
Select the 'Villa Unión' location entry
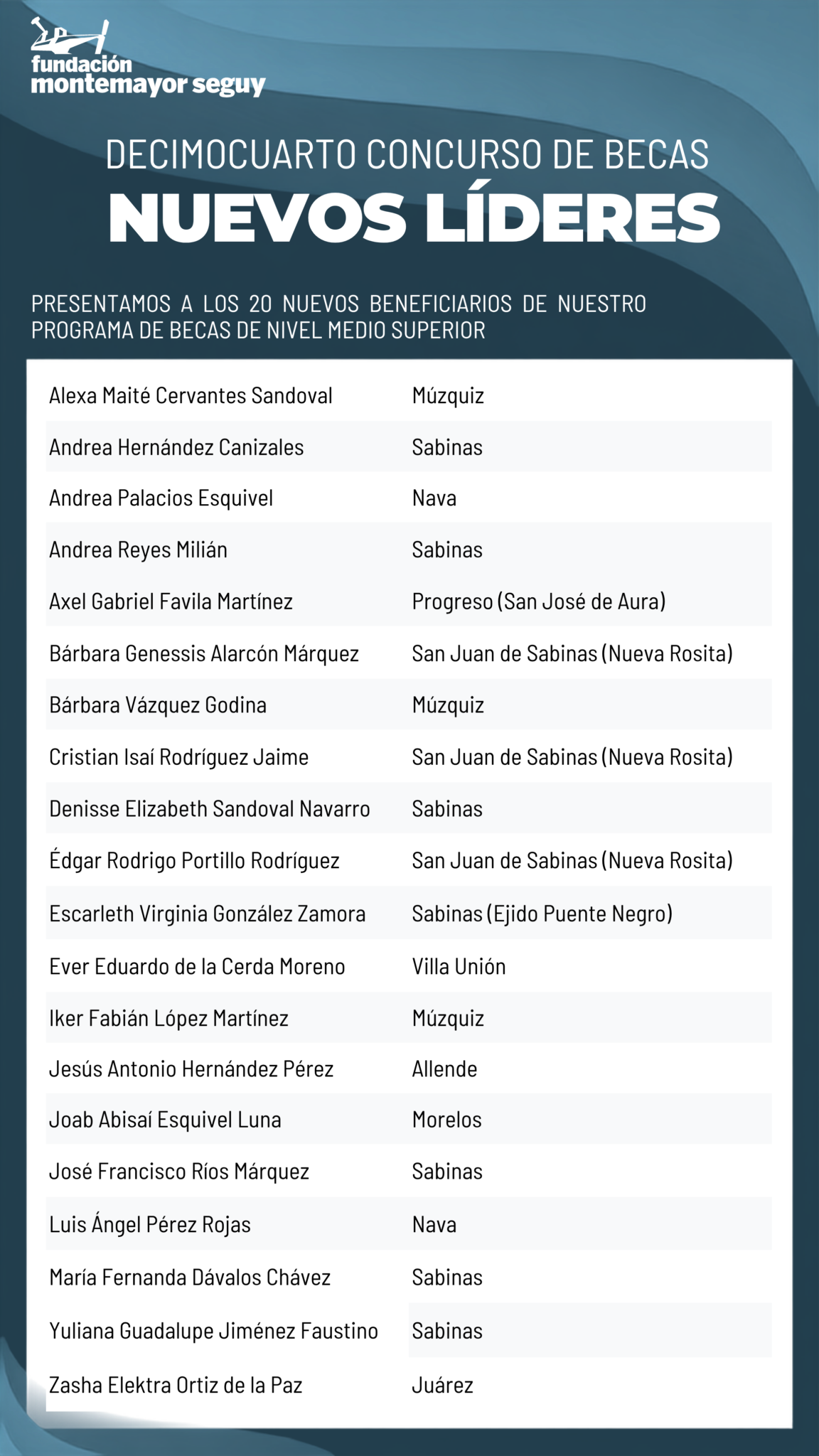(459, 966)
